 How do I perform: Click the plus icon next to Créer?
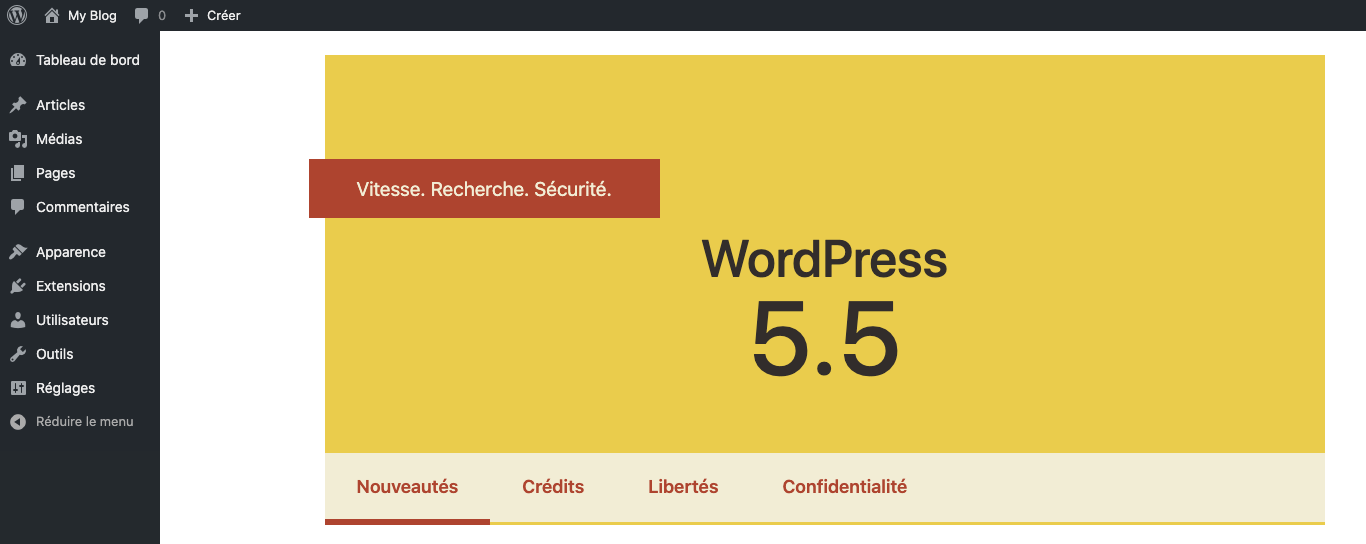[x=192, y=16]
